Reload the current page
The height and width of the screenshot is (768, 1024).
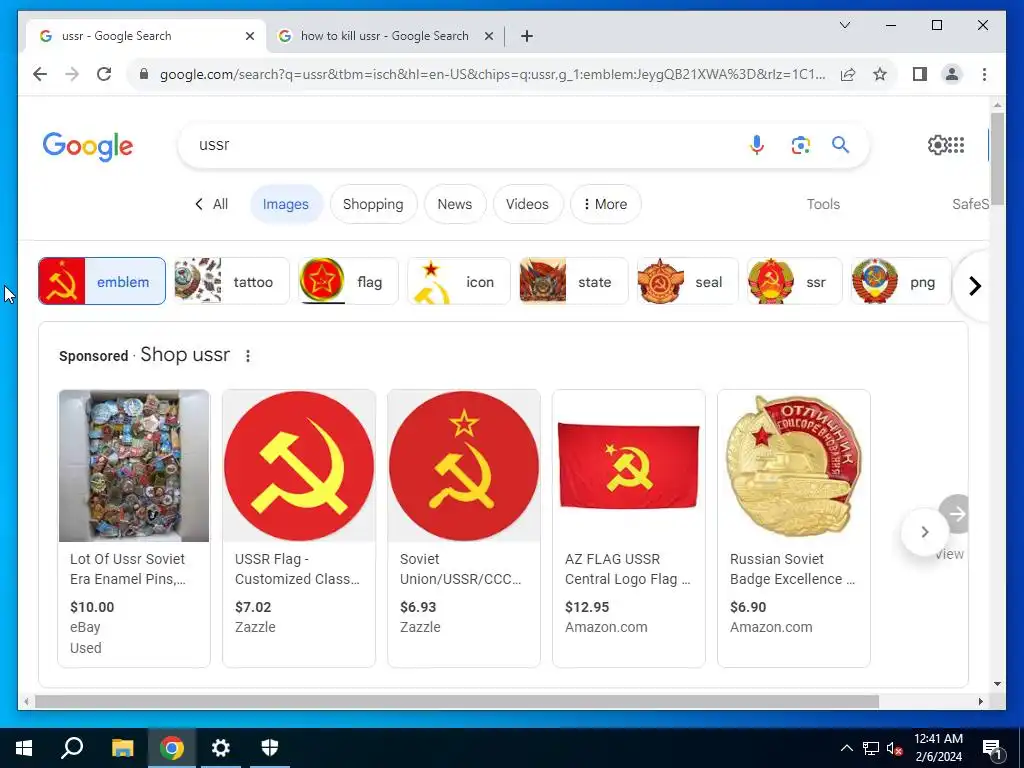pos(104,74)
